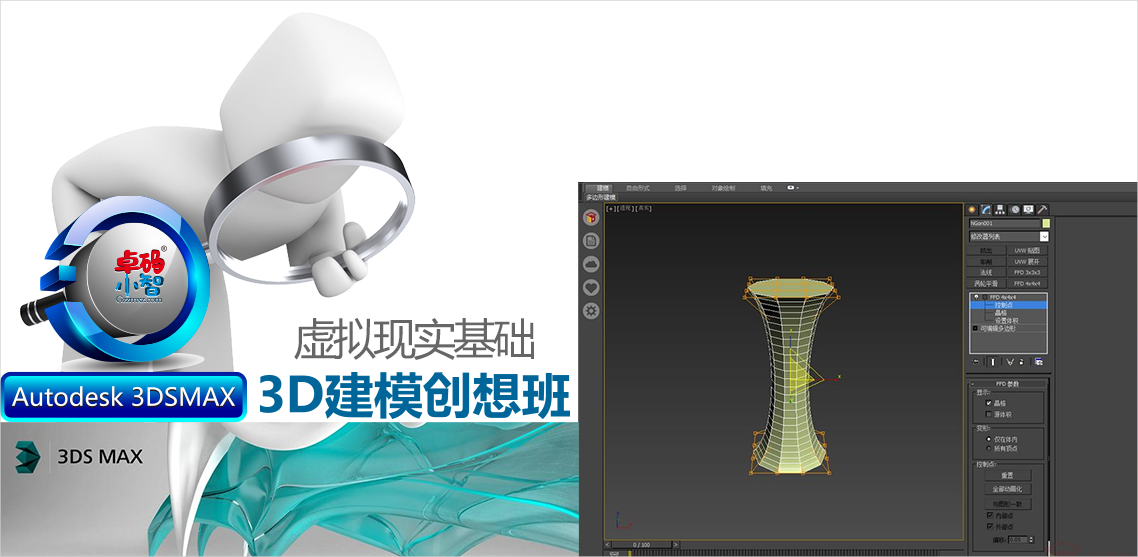Click the ribbon minimize toggle icon after 填充
The height and width of the screenshot is (557, 1138).
pos(793,188)
